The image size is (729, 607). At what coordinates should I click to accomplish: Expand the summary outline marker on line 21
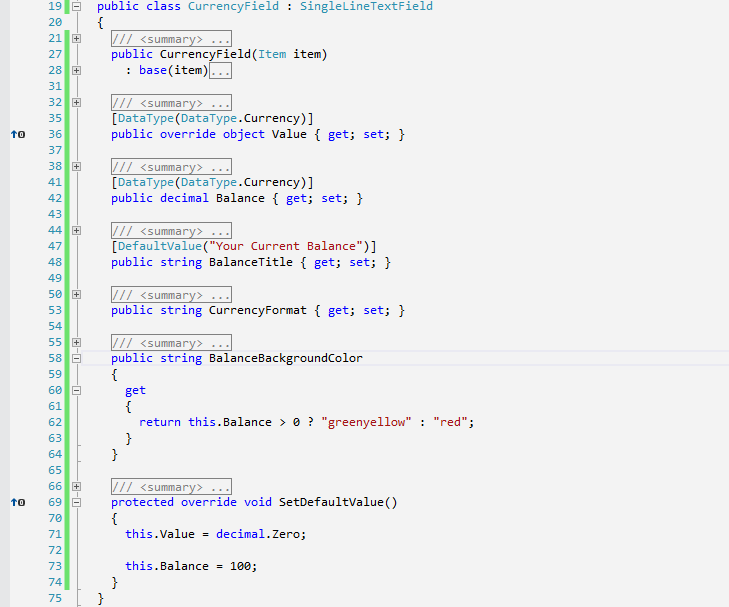click(77, 38)
